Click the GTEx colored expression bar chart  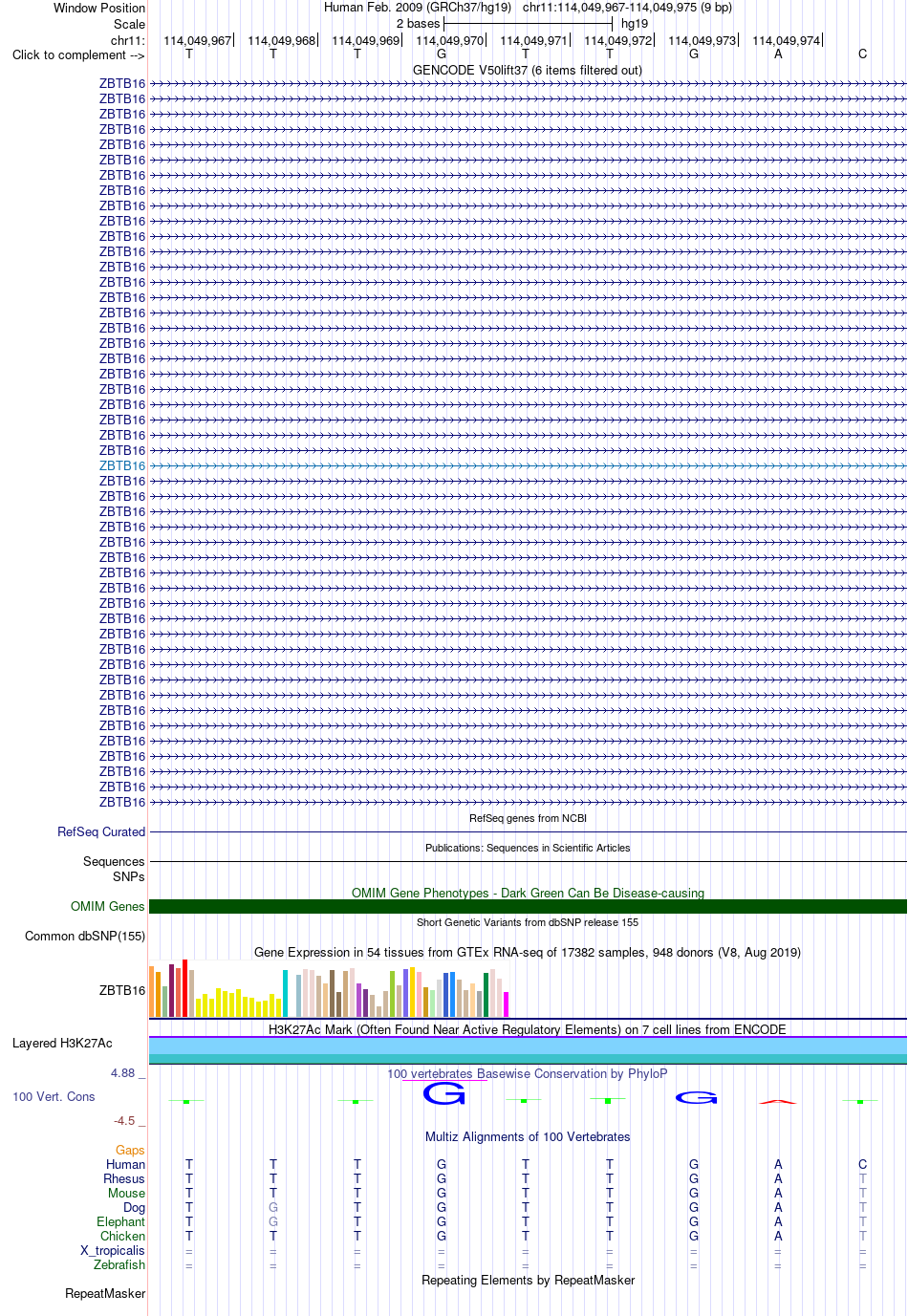coord(329,988)
